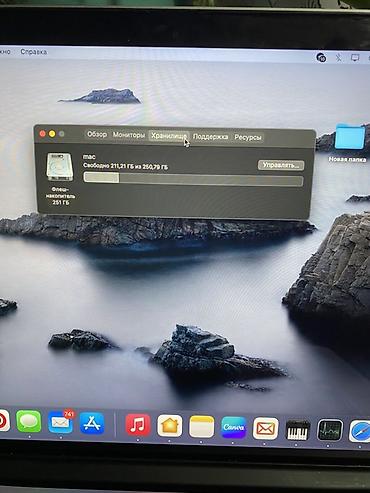Screen dimensions: 370x493
Task: Click the Bluetooth icon in the menu bar
Action: tap(338, 58)
